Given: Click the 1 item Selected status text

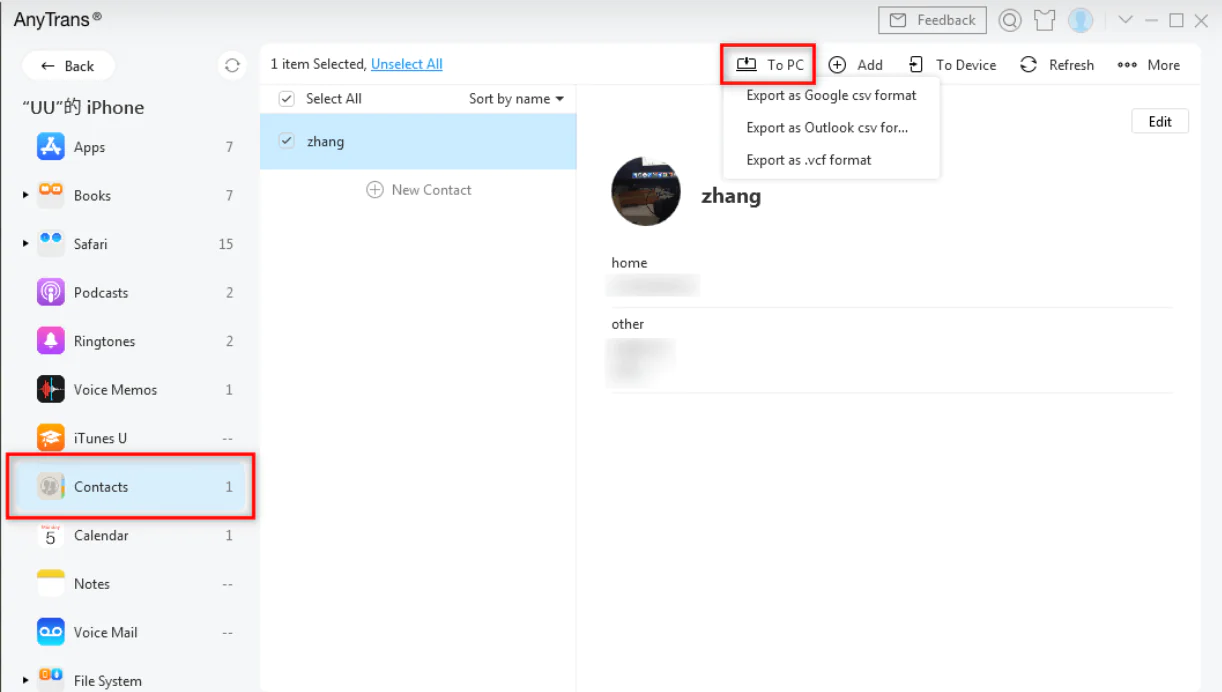Looking at the screenshot, I should [x=318, y=64].
